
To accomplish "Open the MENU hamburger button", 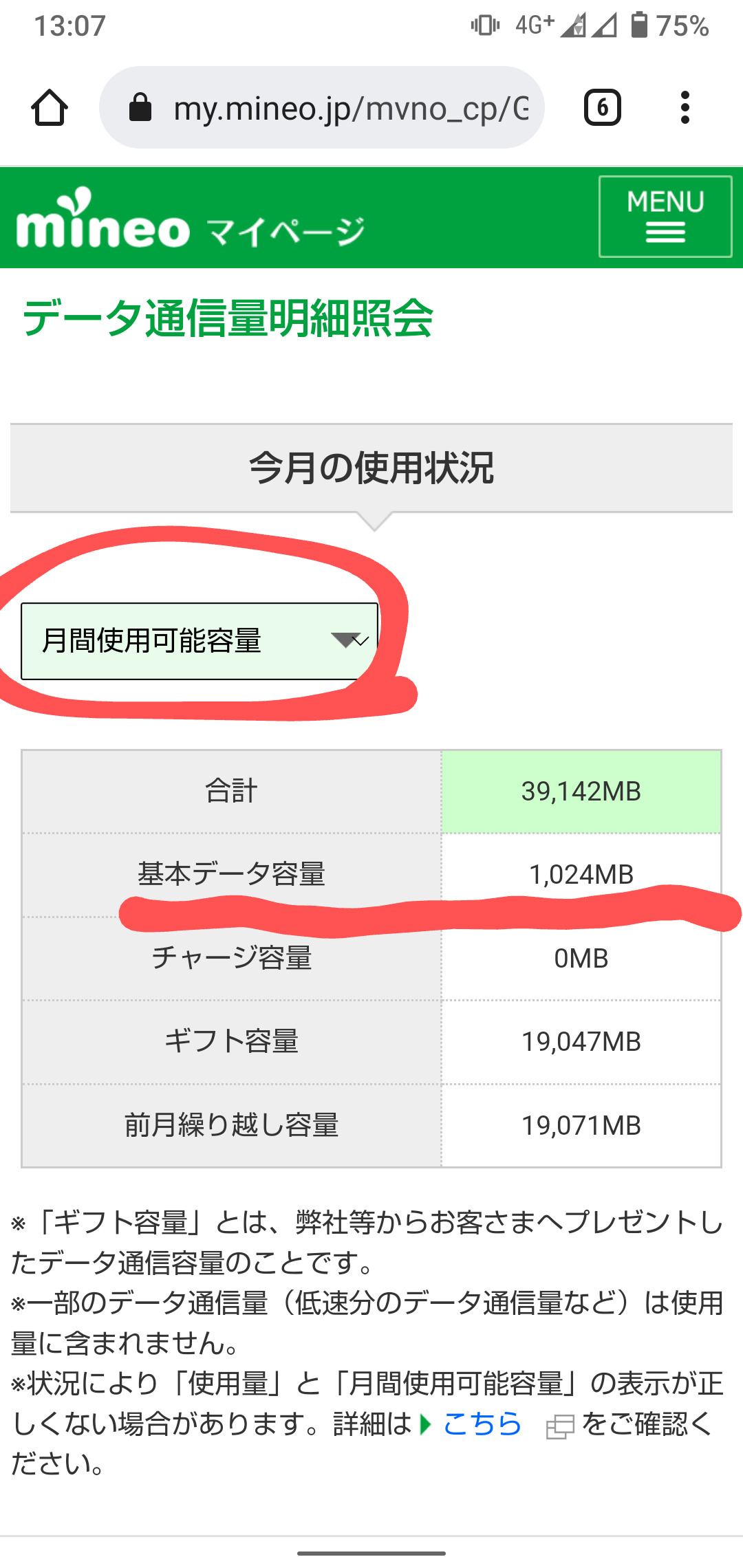I will [665, 217].
